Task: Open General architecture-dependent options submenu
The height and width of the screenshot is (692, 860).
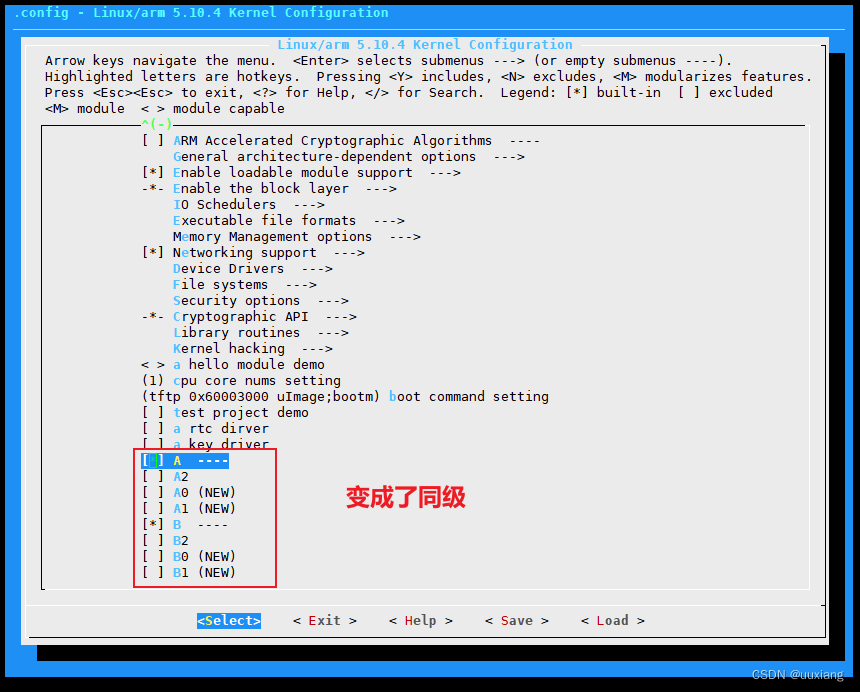Action: [349, 157]
